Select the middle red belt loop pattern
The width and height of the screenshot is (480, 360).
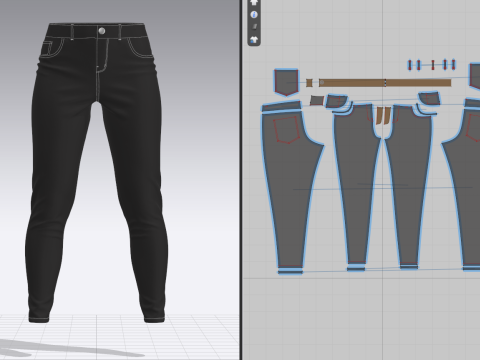click(x=433, y=65)
